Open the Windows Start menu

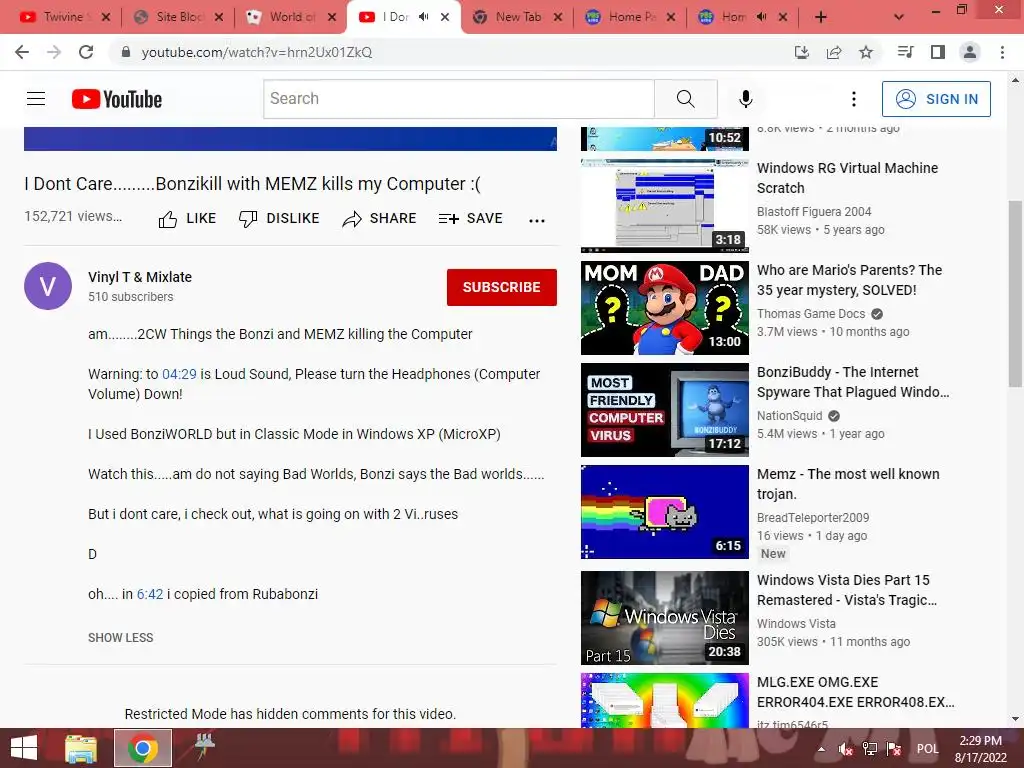(x=24, y=748)
